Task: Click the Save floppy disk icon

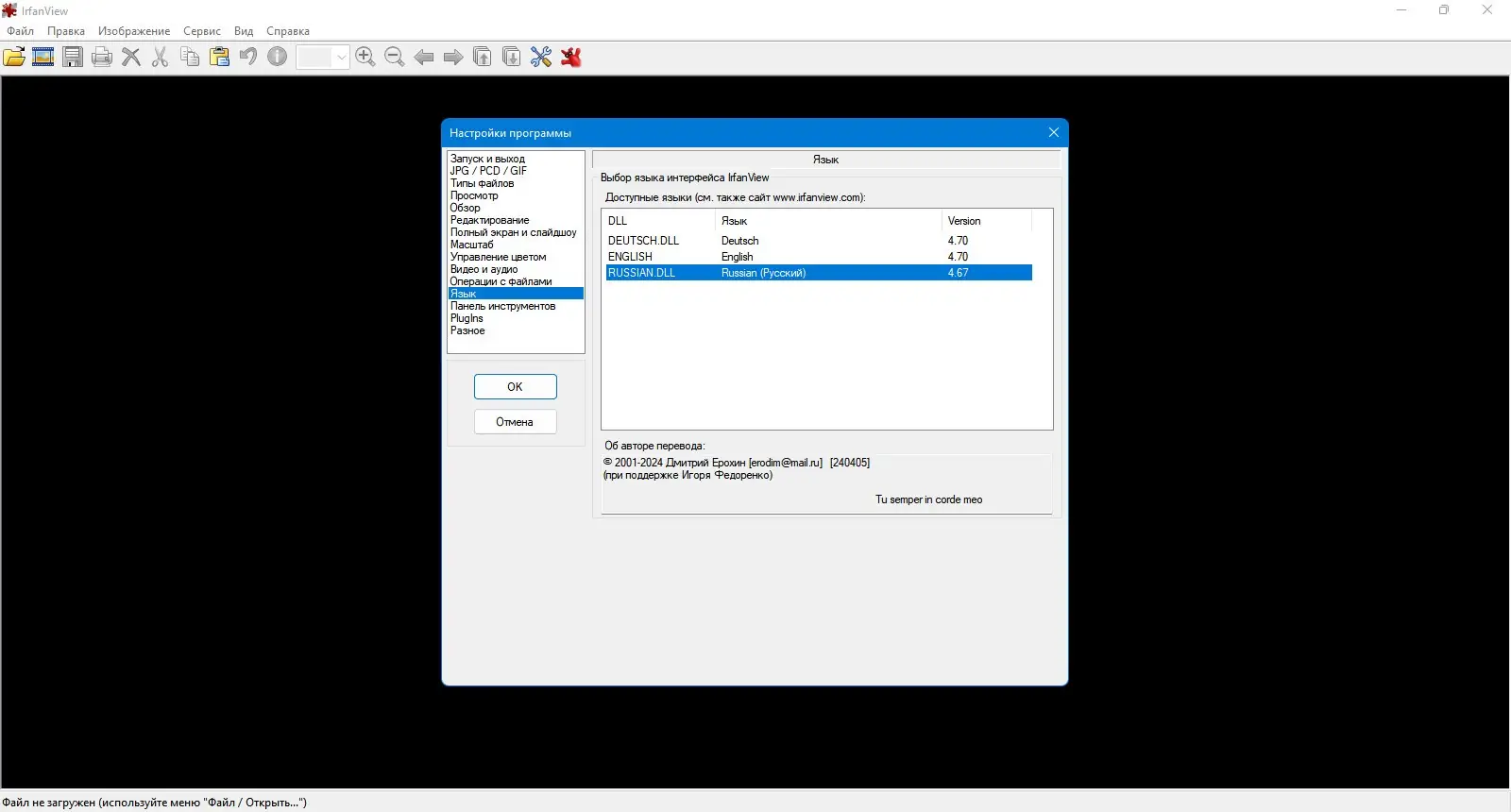Action: point(73,57)
